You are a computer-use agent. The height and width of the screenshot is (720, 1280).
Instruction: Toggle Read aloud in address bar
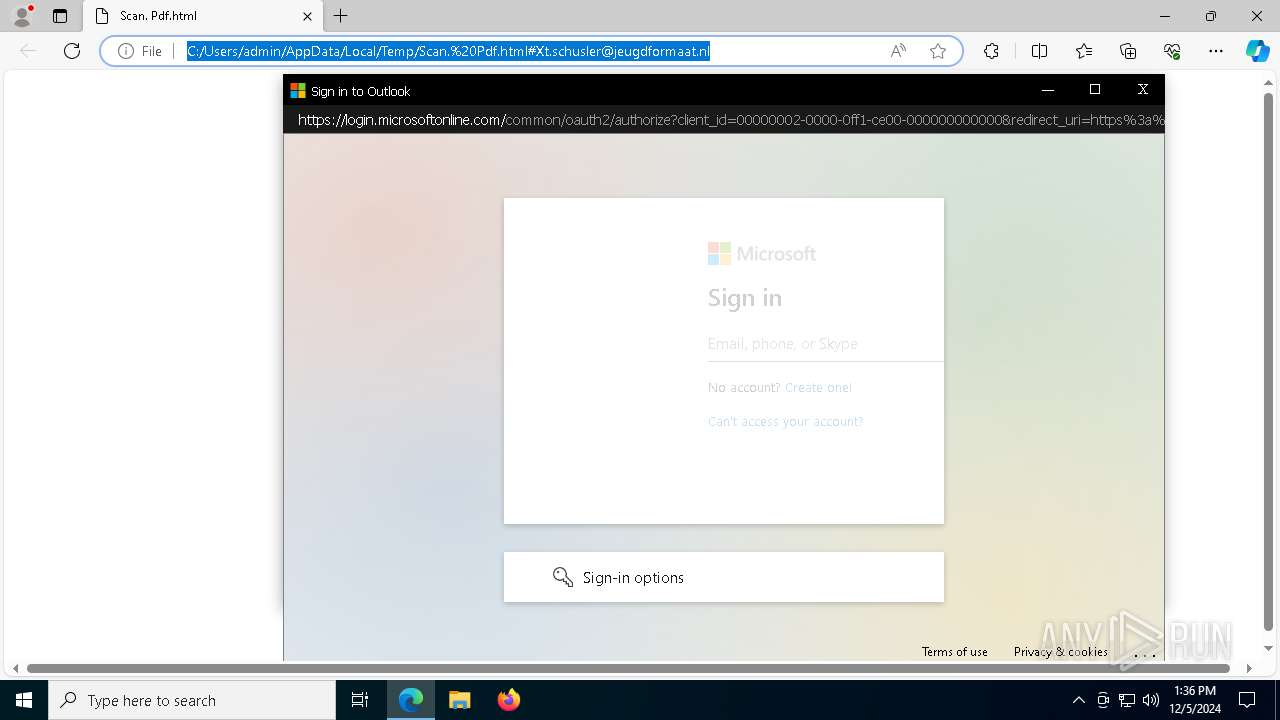coord(898,51)
